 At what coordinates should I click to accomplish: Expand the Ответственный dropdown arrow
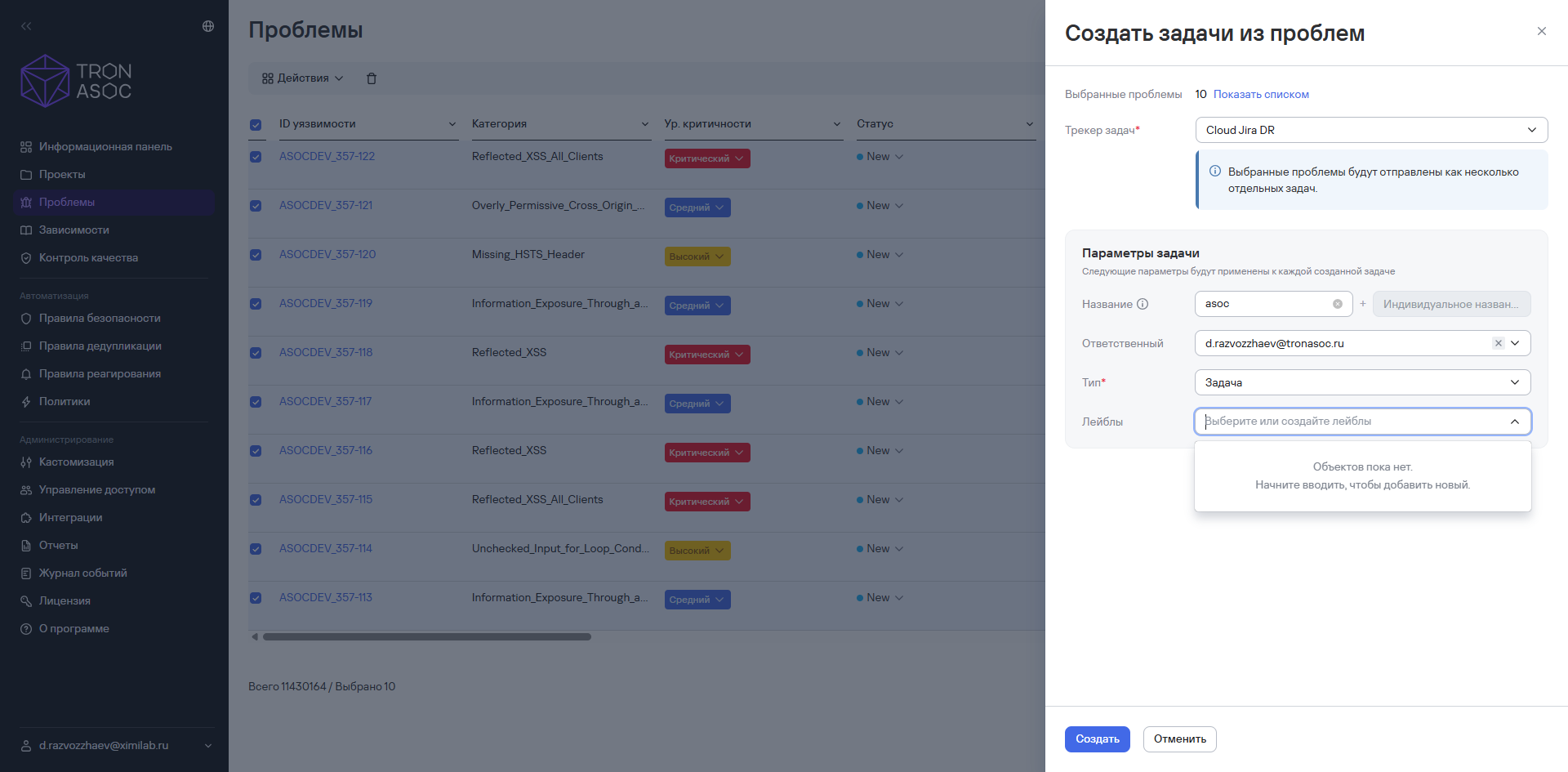pyautogui.click(x=1516, y=343)
